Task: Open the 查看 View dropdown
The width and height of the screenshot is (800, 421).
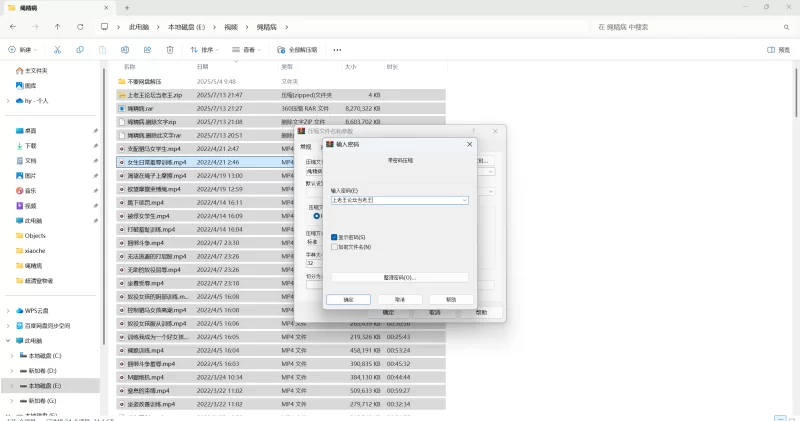Action: (x=246, y=50)
